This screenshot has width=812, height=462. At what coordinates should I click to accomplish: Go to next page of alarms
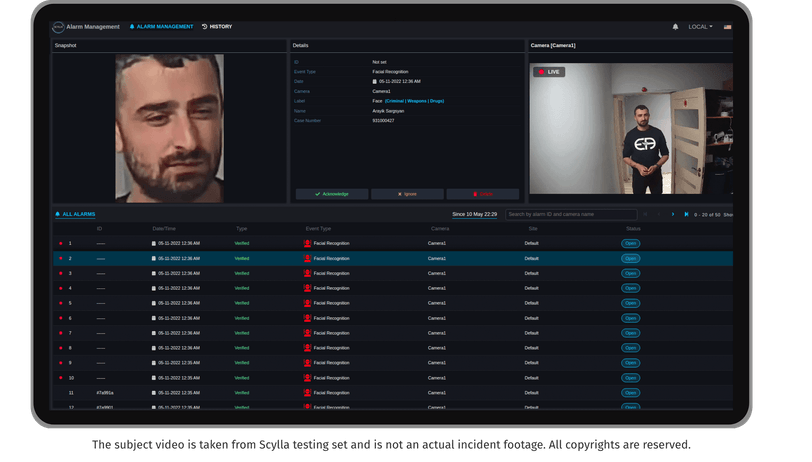click(x=673, y=214)
